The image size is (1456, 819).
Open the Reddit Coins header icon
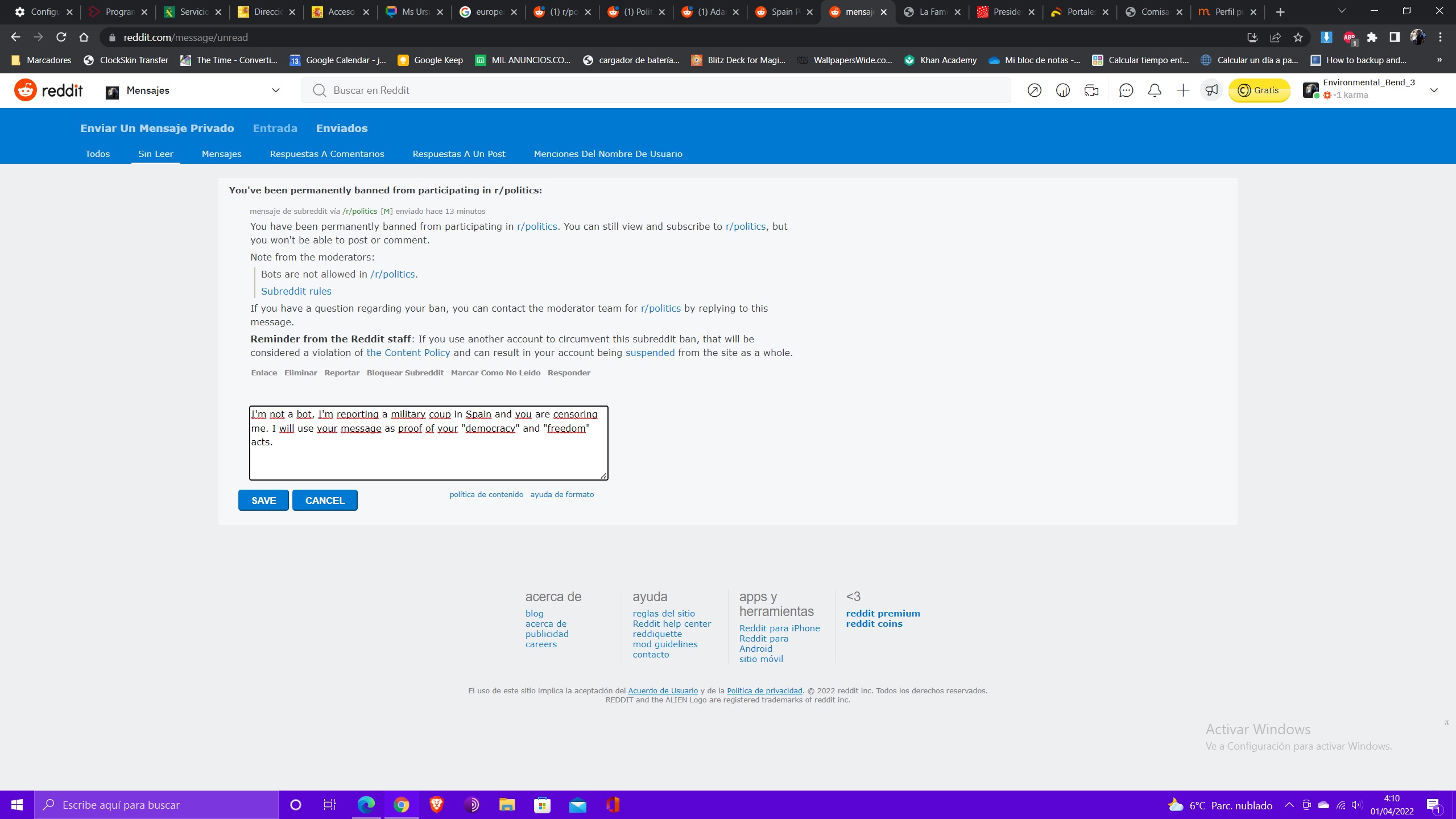pyautogui.click(x=1062, y=90)
